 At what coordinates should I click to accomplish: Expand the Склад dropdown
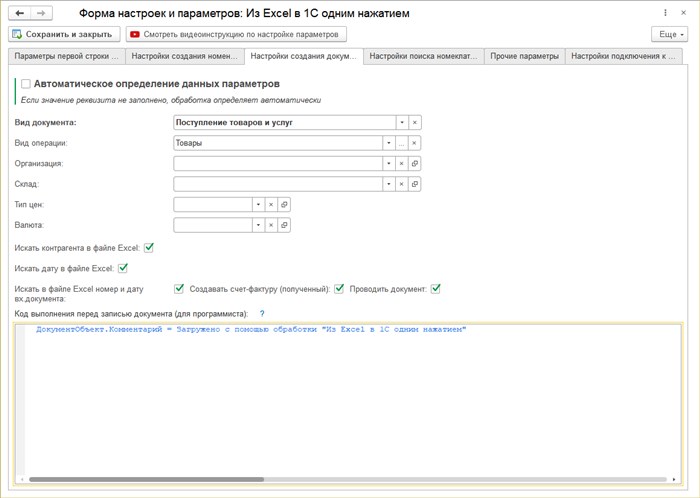[x=388, y=184]
